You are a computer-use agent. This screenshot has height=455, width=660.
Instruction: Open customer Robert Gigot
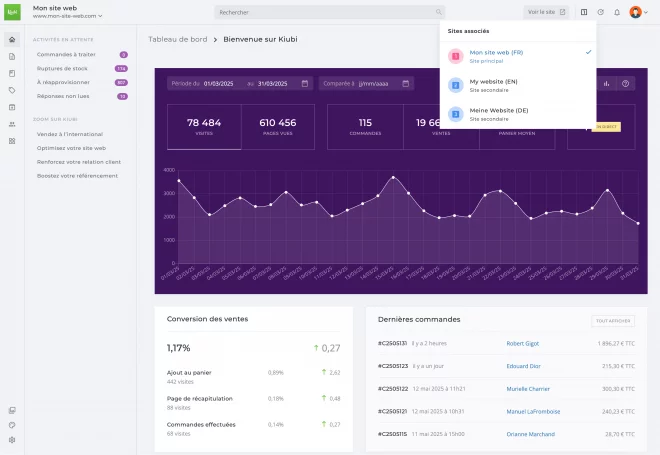tap(523, 343)
